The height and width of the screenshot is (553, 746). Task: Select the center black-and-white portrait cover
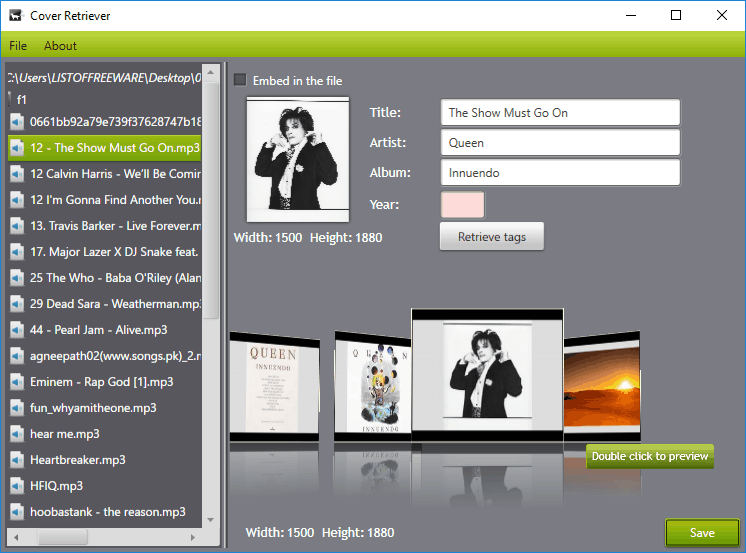(x=487, y=375)
